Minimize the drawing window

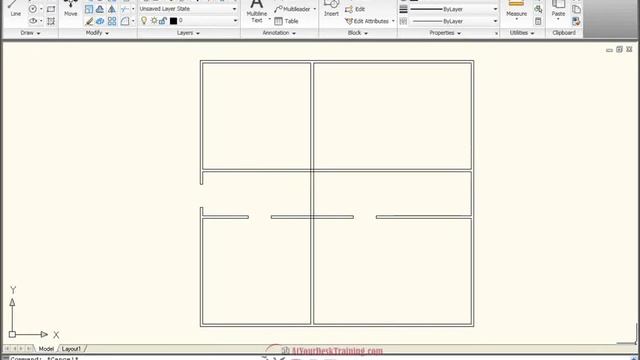tap(609, 50)
